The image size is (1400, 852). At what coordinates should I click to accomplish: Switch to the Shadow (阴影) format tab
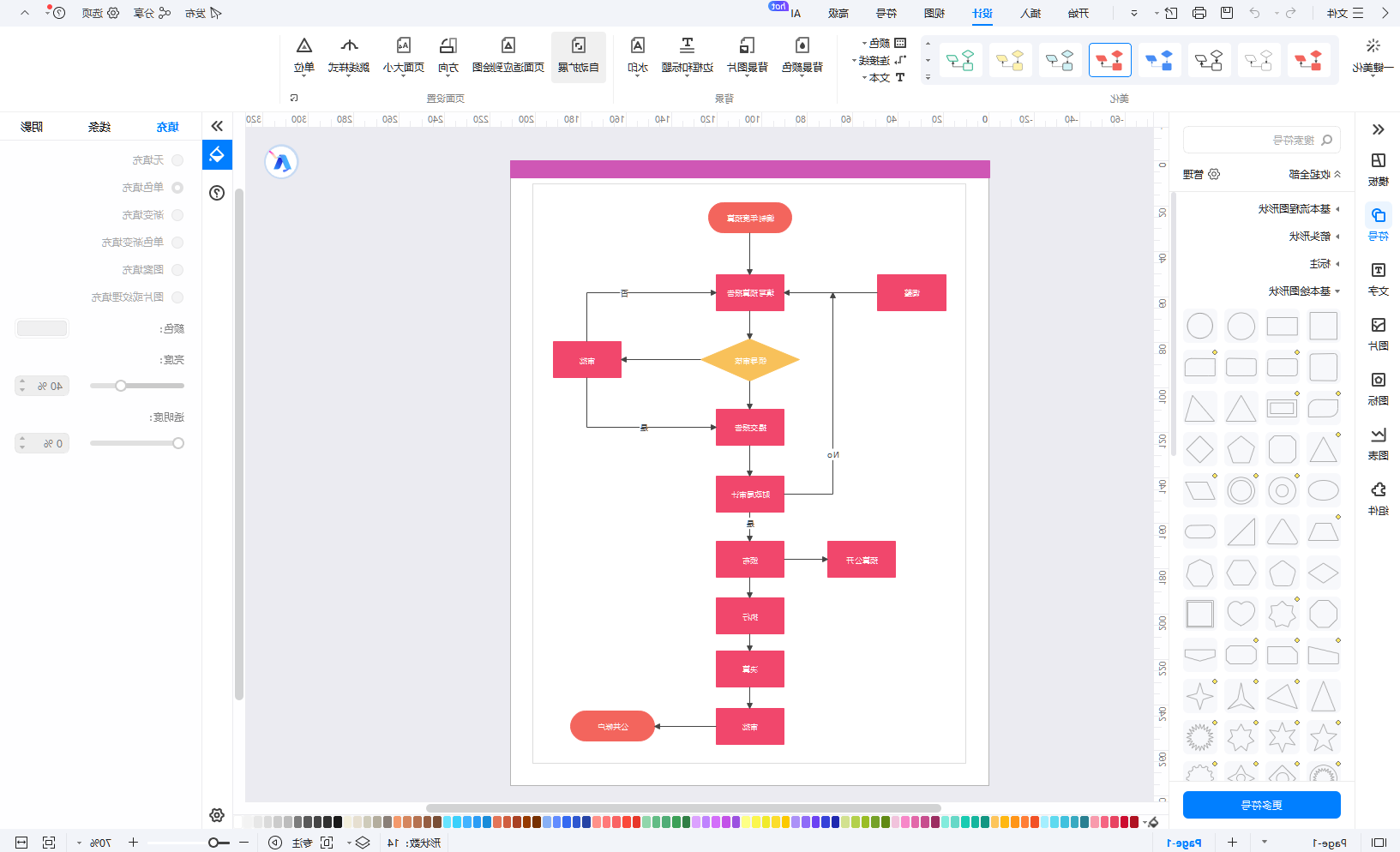(32, 127)
